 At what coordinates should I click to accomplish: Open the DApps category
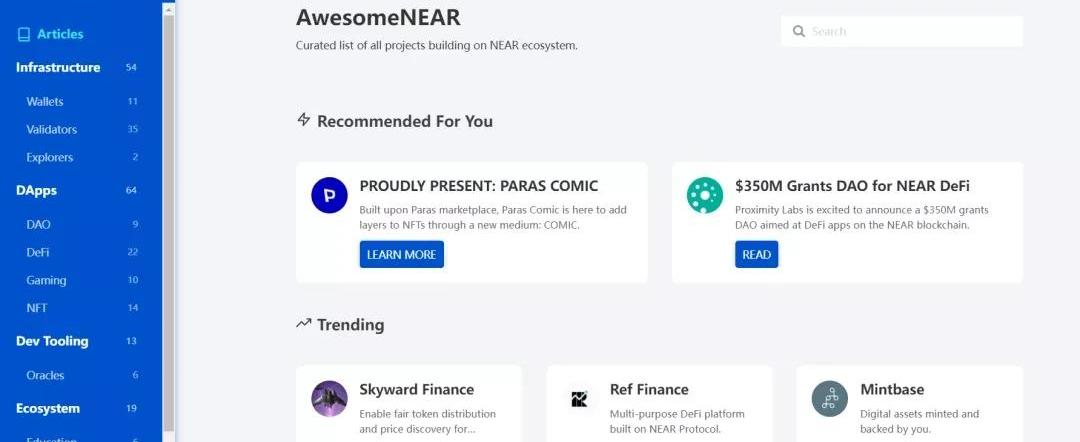37,190
